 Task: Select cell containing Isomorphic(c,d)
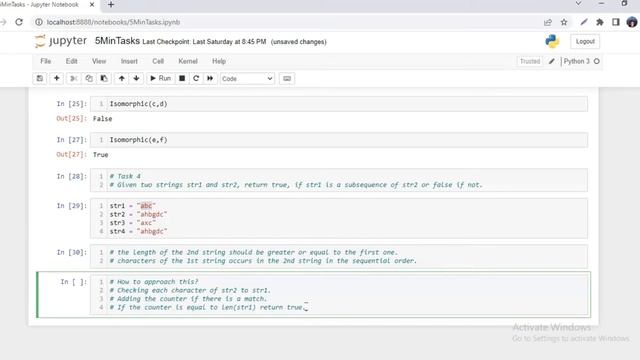point(339,104)
